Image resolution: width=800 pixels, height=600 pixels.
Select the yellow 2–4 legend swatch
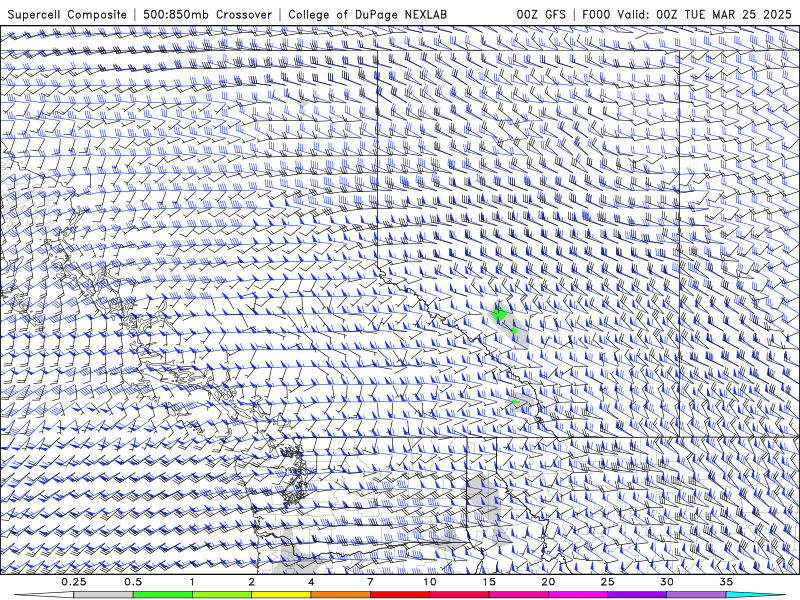[281, 595]
